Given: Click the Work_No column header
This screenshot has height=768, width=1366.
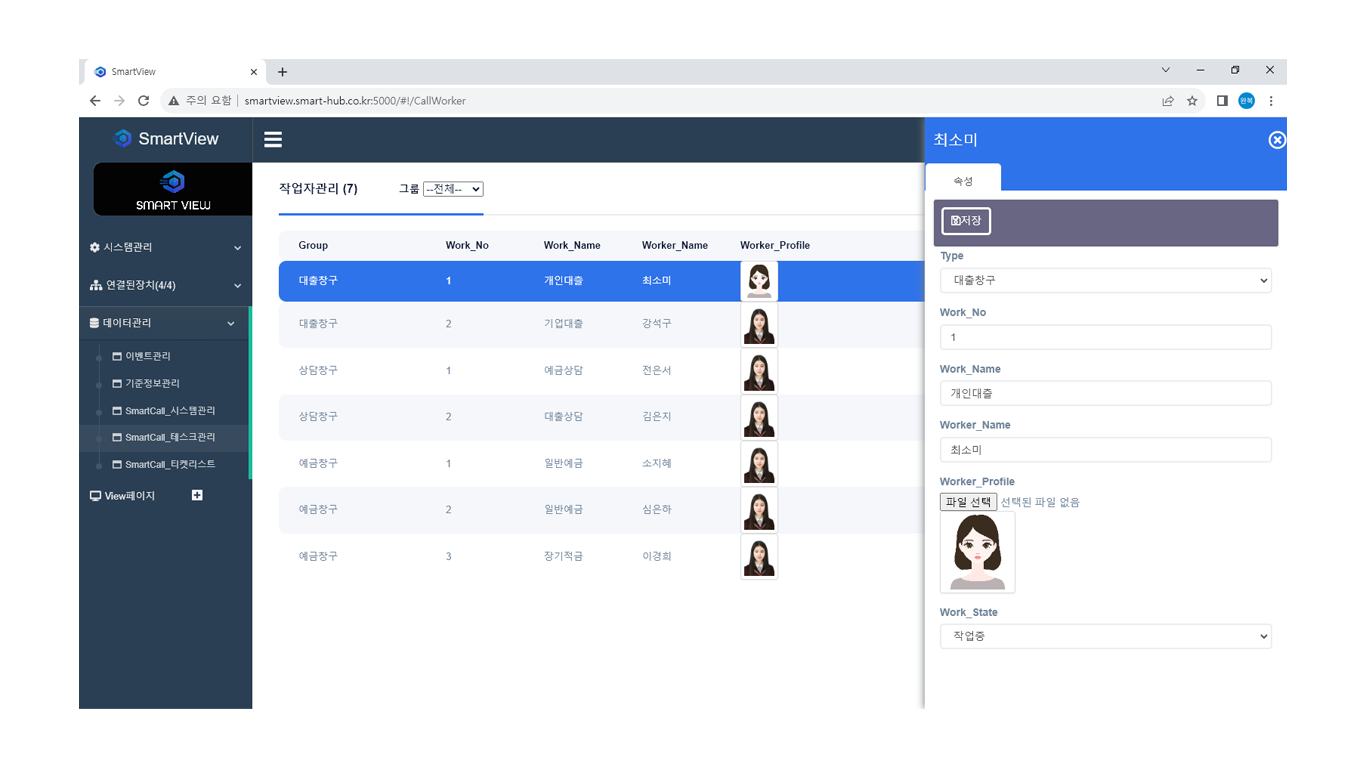Looking at the screenshot, I should tap(467, 245).
